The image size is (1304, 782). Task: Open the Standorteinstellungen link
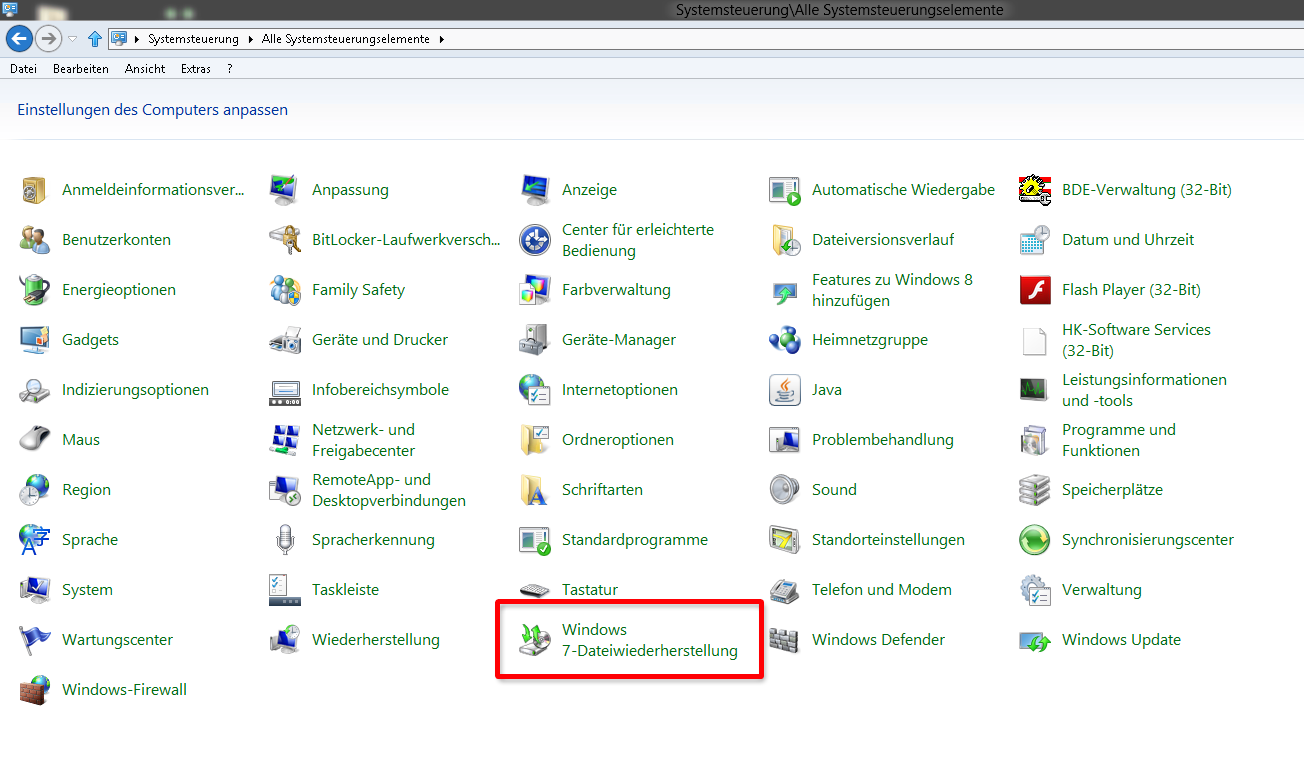888,540
